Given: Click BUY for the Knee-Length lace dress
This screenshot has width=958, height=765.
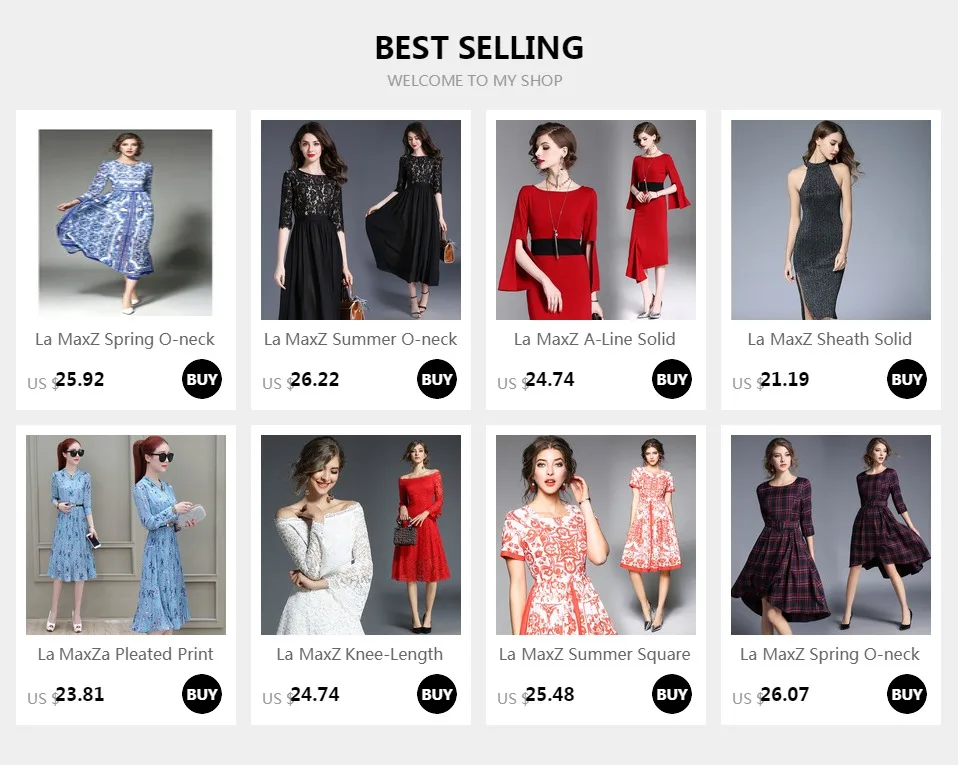Looking at the screenshot, I should point(437,694).
